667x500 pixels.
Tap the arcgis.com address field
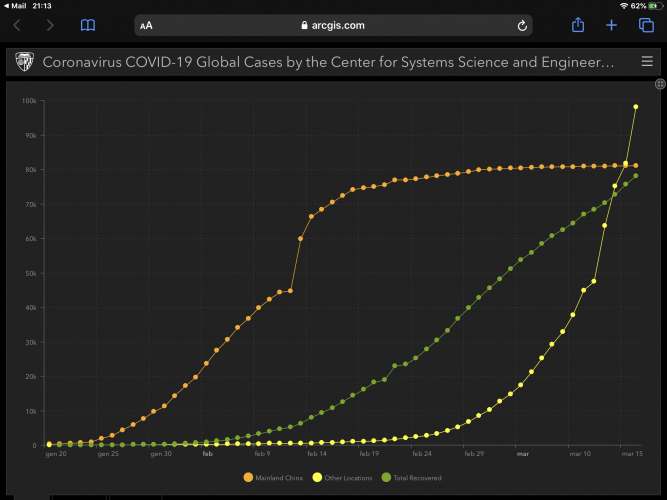(333, 26)
